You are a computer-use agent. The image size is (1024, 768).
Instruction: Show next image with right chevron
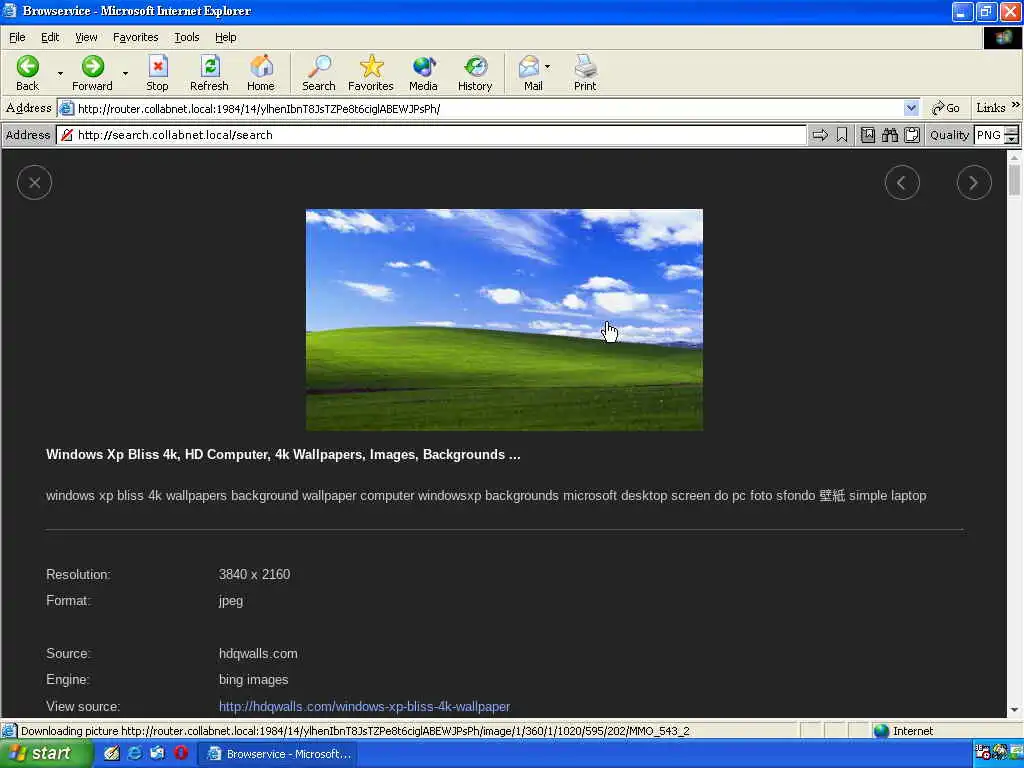974,183
